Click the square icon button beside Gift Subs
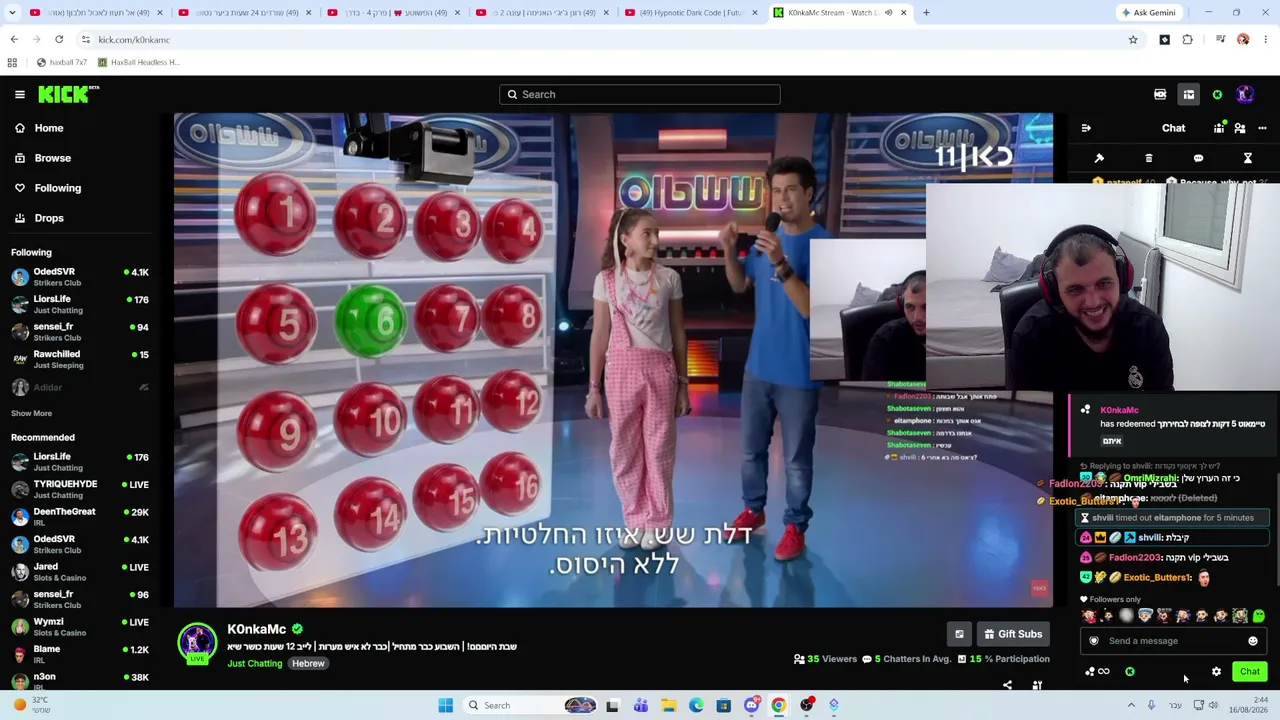1280x720 pixels. click(x=959, y=634)
